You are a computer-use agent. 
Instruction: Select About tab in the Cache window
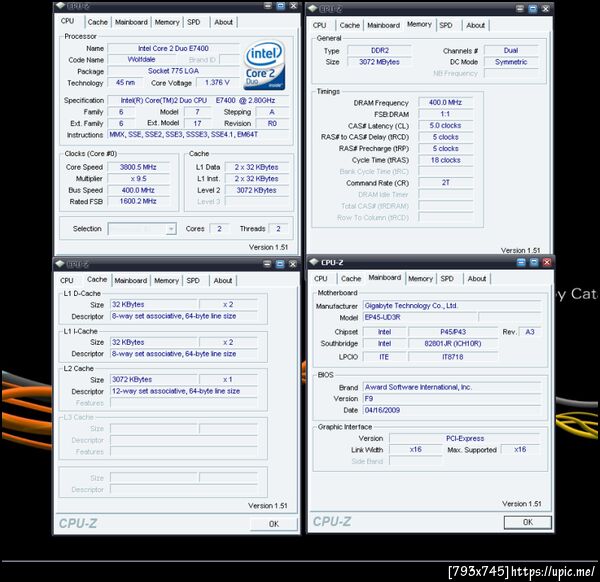tap(223, 280)
